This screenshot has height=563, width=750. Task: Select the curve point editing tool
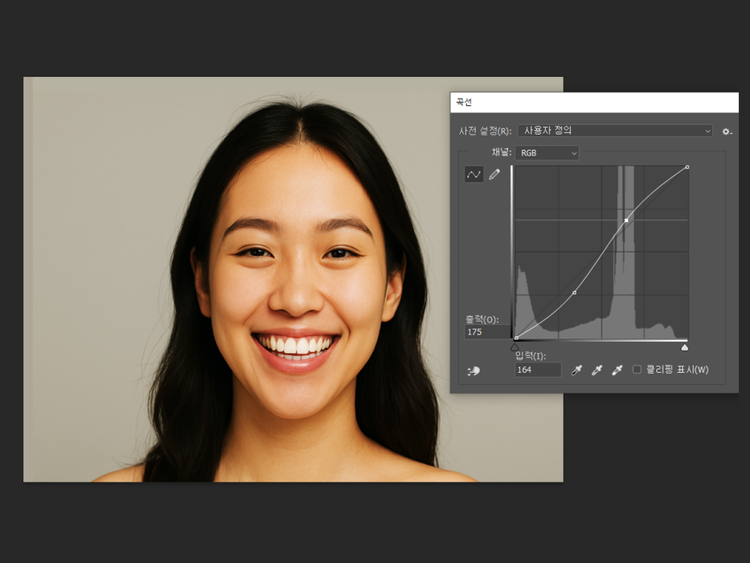point(474,175)
